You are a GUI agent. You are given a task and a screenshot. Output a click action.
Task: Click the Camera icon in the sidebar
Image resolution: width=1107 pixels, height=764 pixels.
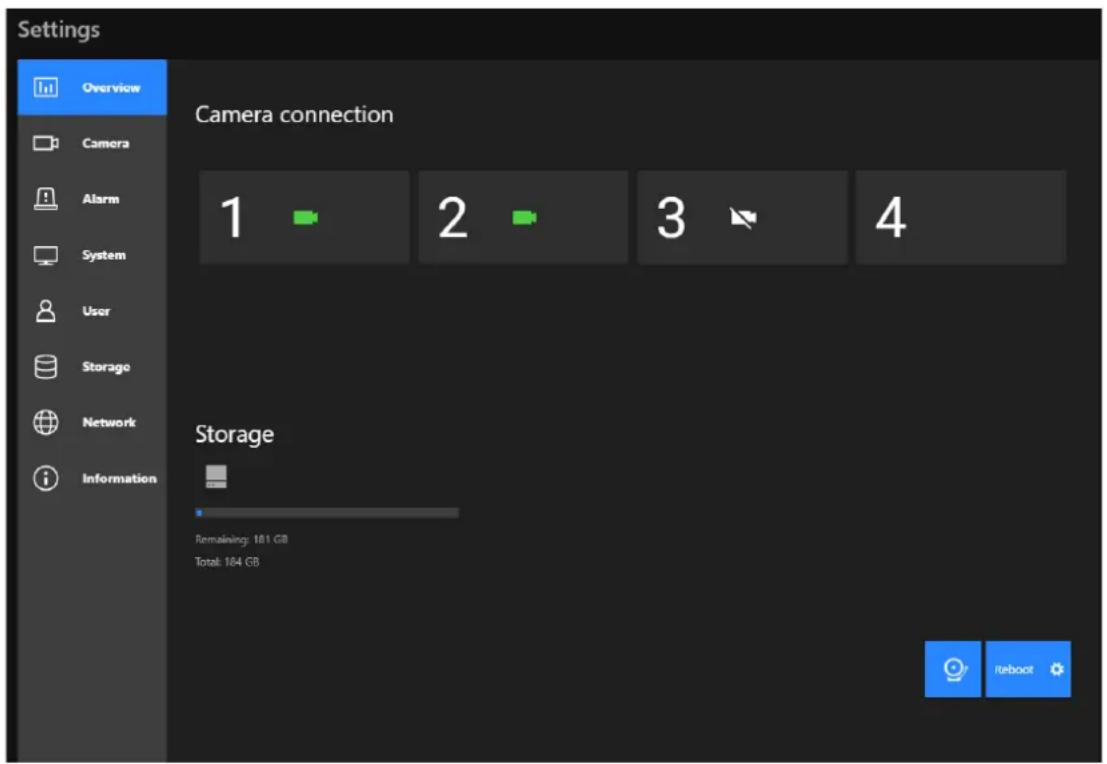[46, 143]
